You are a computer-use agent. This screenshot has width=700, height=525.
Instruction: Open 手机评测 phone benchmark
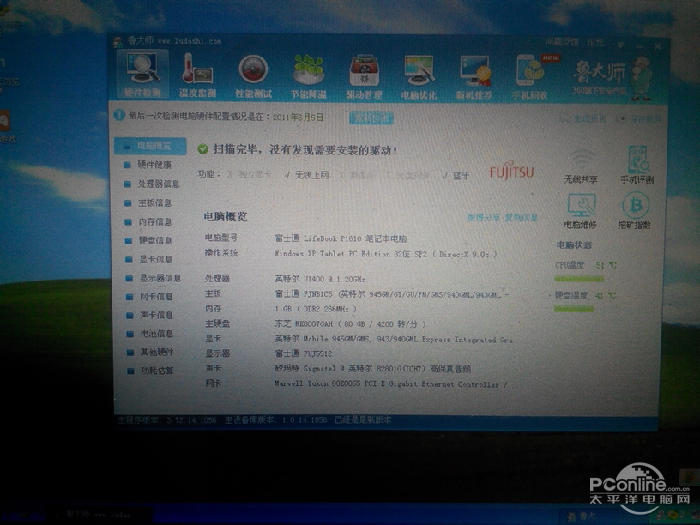point(637,165)
